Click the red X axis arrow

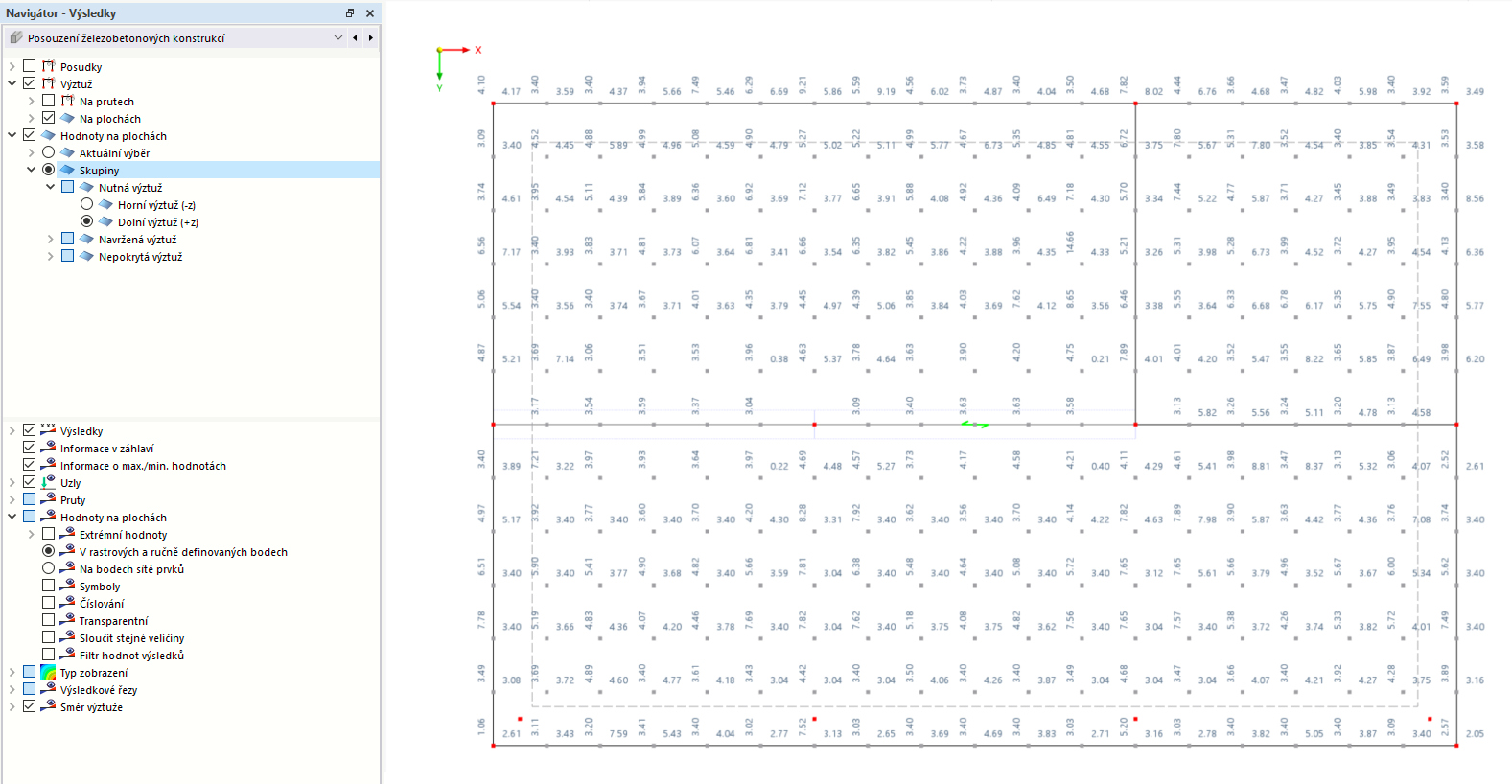456,49
